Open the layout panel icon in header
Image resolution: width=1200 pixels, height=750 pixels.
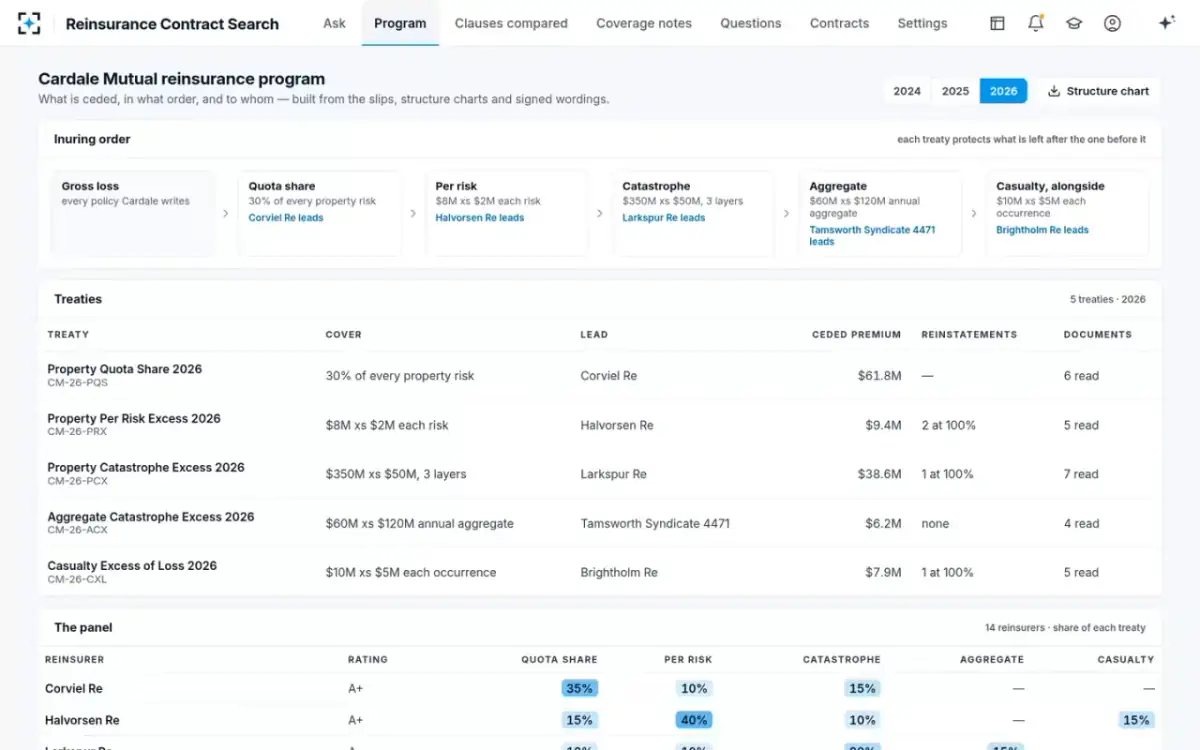coord(997,23)
